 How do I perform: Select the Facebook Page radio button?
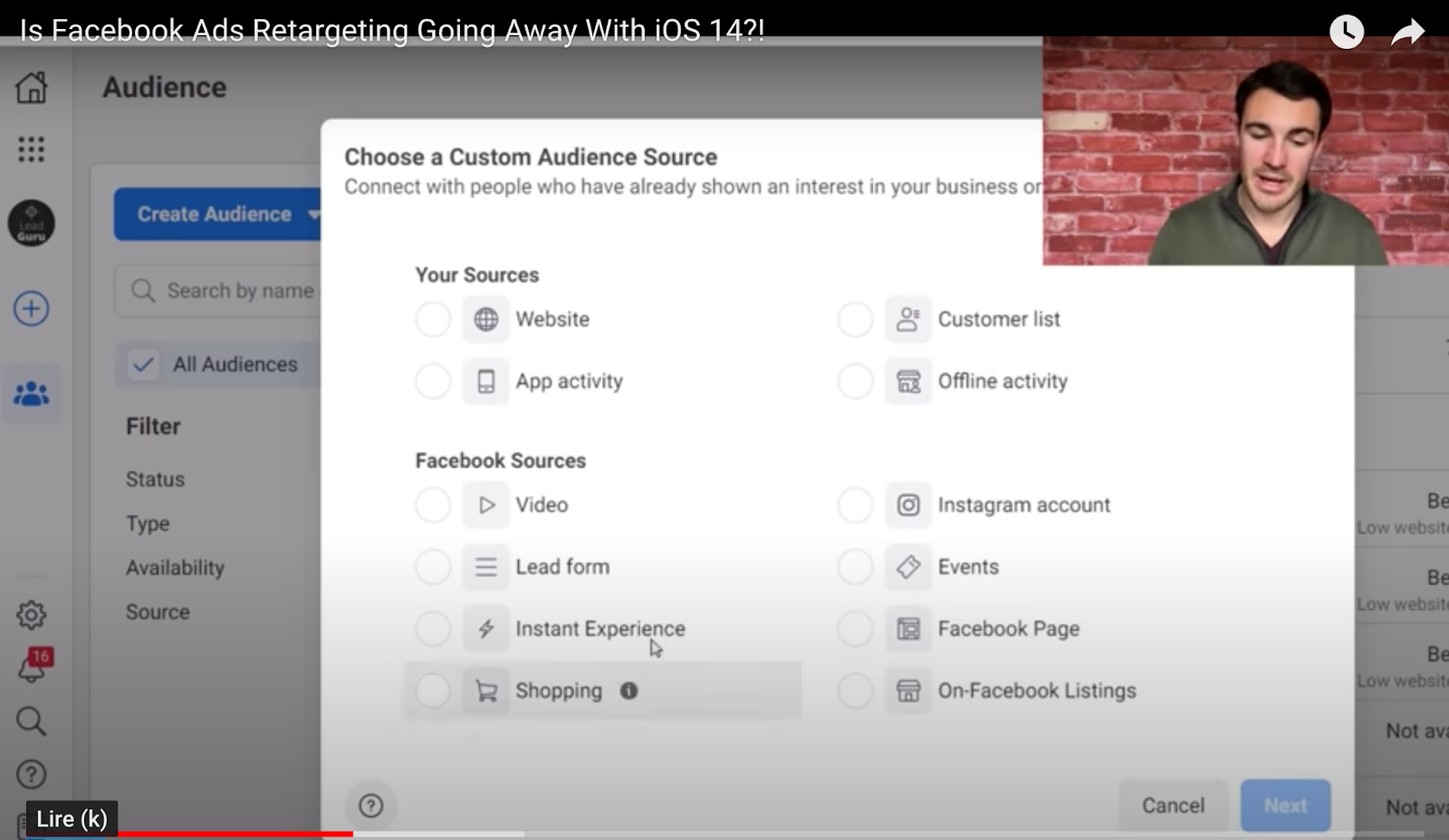tap(855, 628)
